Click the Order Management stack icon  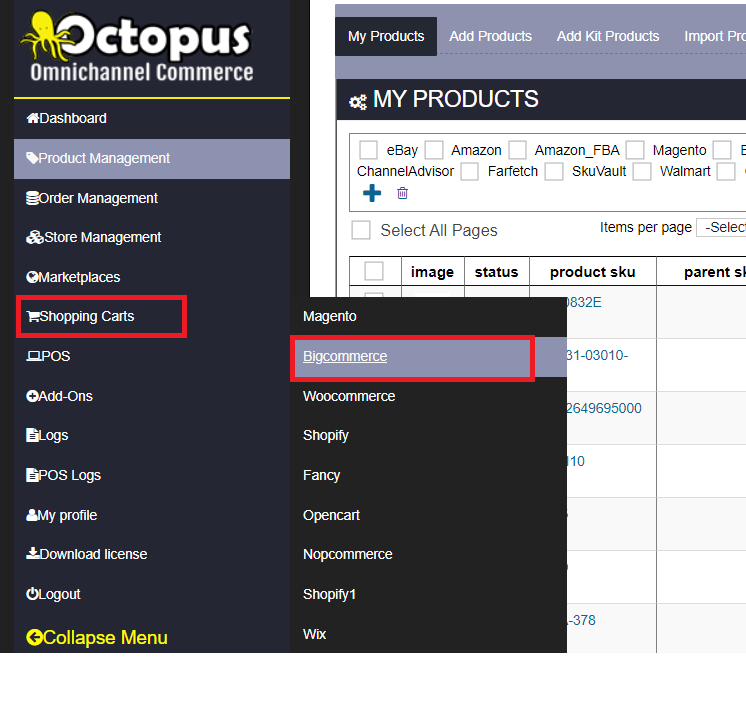pyautogui.click(x=32, y=198)
